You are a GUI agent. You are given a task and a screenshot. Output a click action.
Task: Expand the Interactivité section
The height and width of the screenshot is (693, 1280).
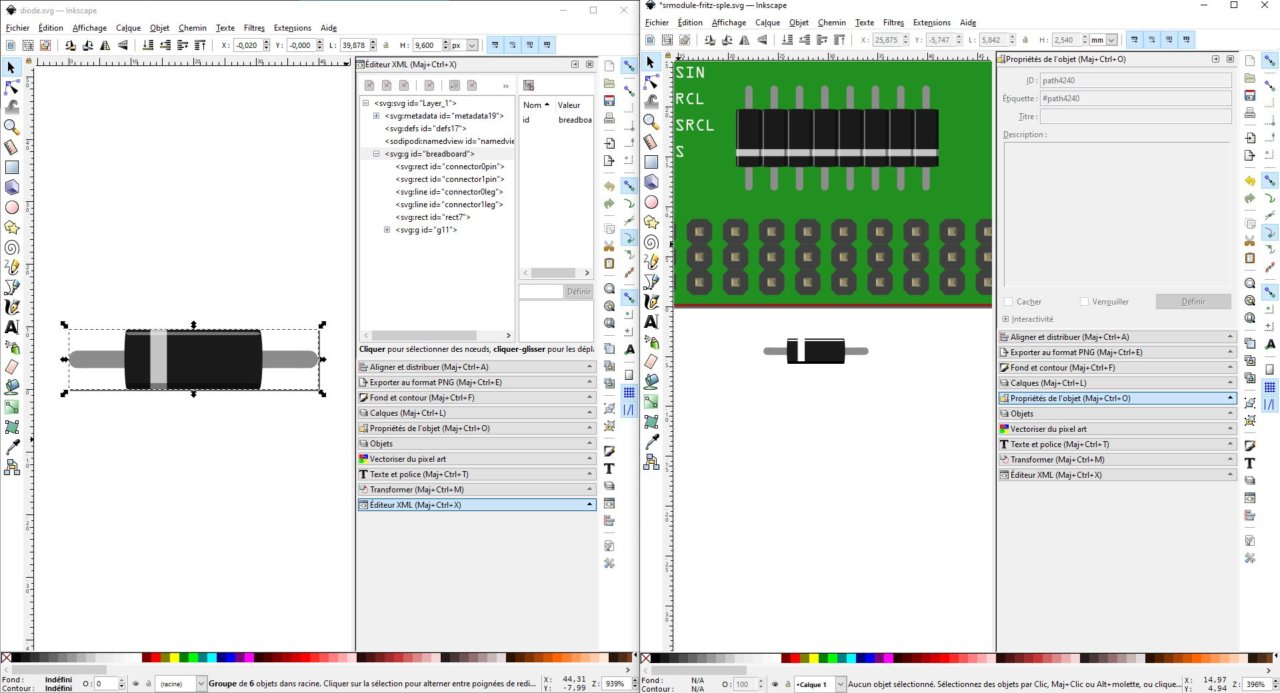[x=1005, y=319]
